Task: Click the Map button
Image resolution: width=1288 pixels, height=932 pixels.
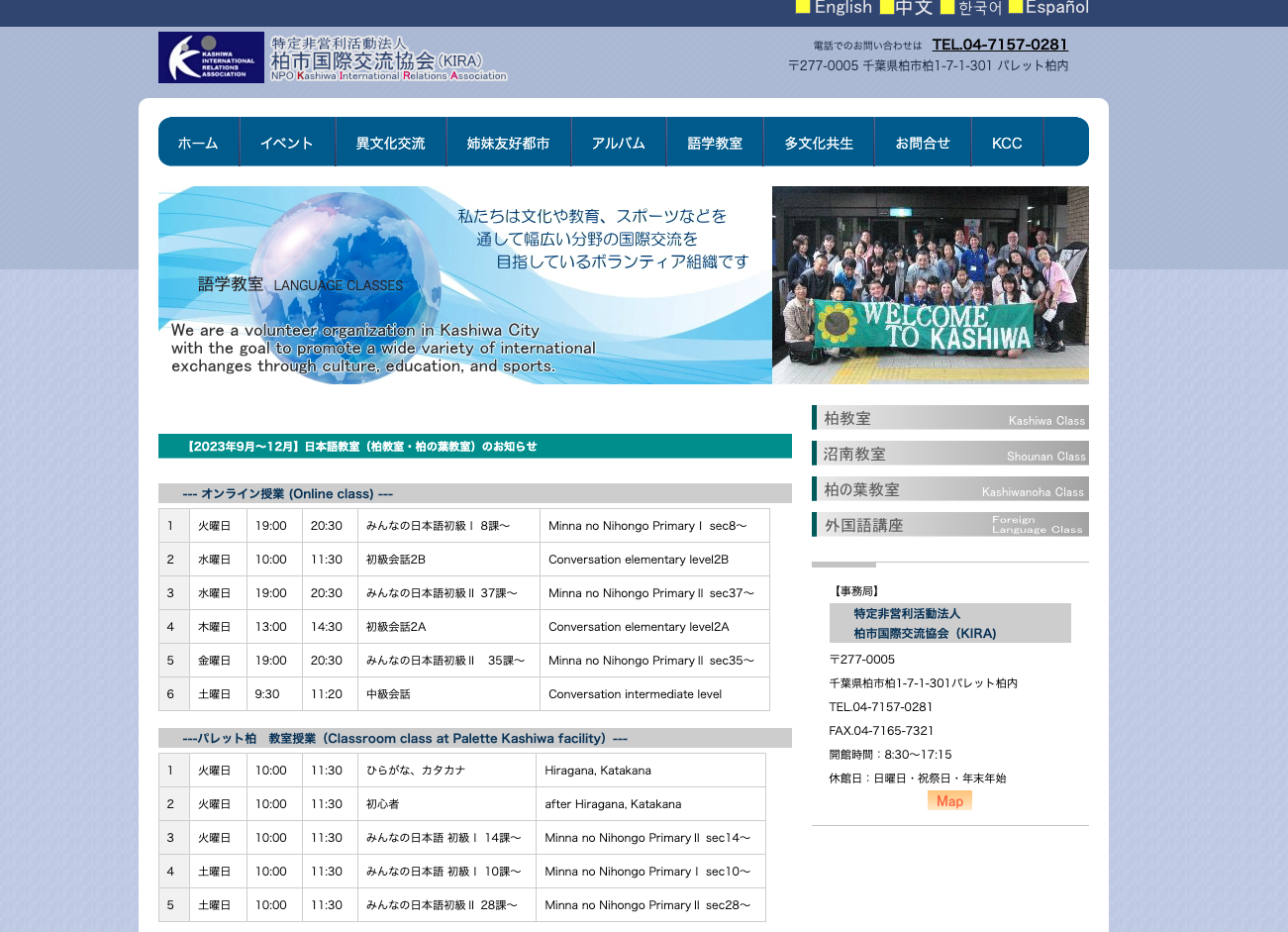Action: (x=948, y=800)
